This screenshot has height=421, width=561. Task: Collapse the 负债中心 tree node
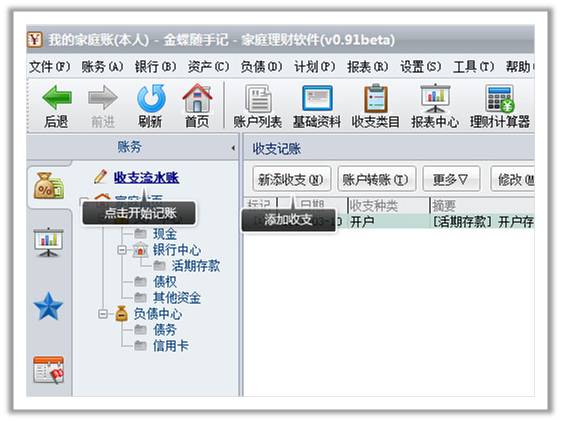pyautogui.click(x=103, y=314)
